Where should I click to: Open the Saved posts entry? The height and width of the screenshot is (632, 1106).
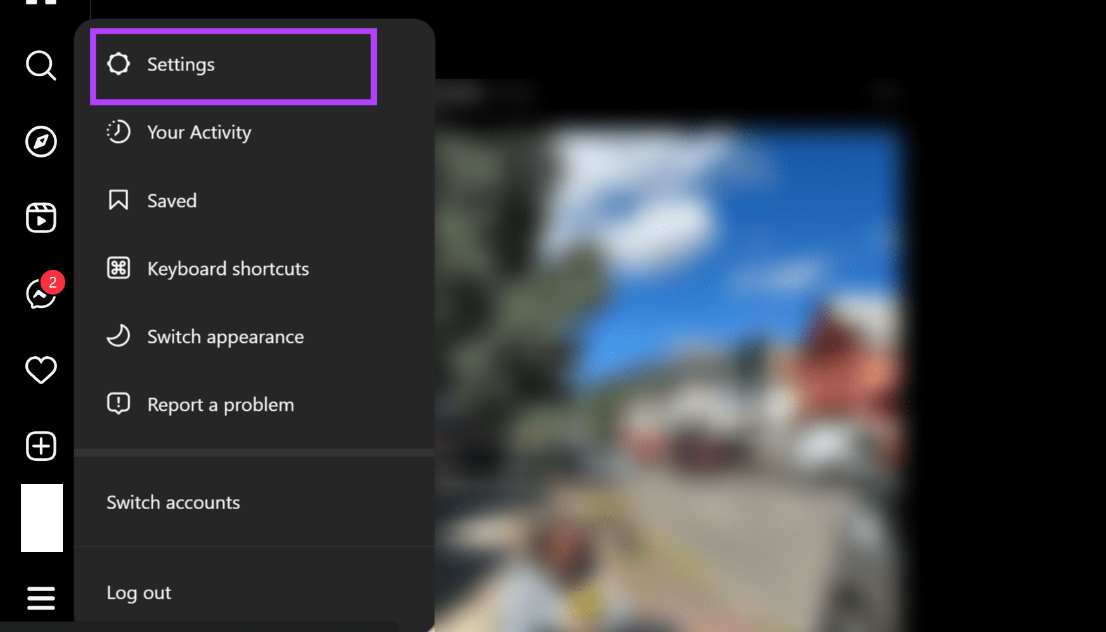click(254, 200)
